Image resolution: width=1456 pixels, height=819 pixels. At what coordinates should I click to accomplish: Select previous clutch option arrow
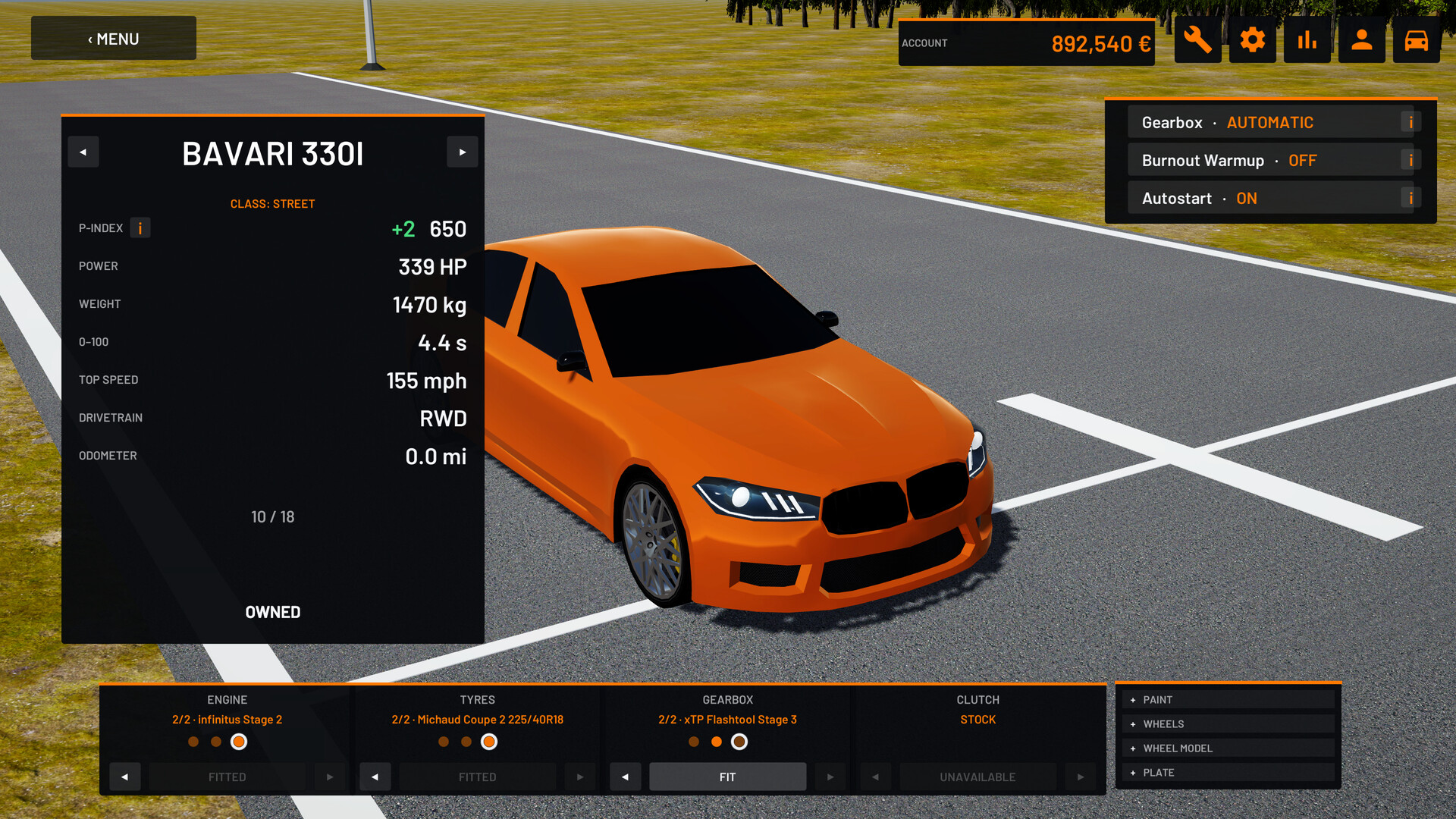click(876, 777)
